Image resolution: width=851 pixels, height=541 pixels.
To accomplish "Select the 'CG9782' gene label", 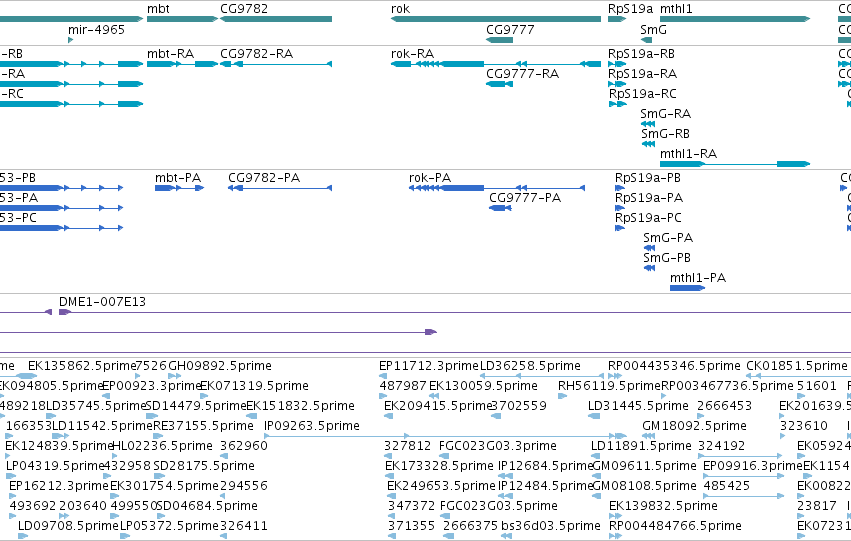I will pos(244,9).
